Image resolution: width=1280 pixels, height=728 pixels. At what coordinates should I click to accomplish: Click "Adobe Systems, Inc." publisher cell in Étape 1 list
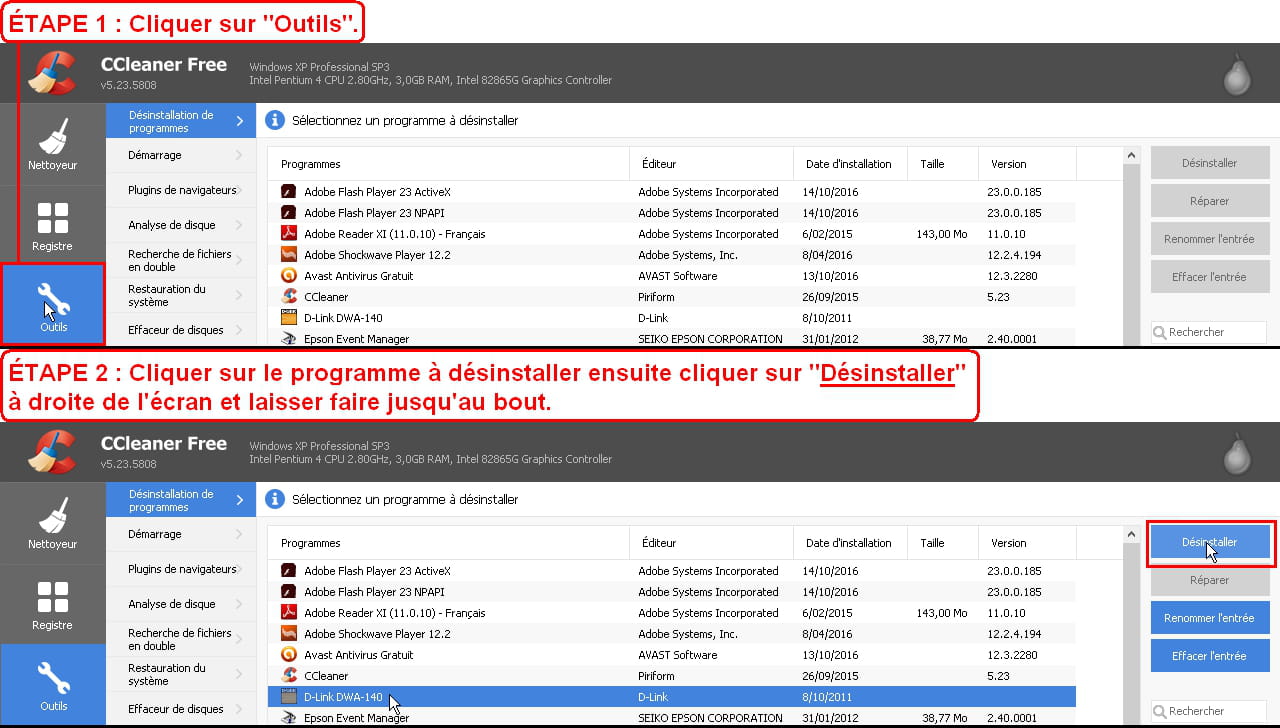[x=688, y=255]
